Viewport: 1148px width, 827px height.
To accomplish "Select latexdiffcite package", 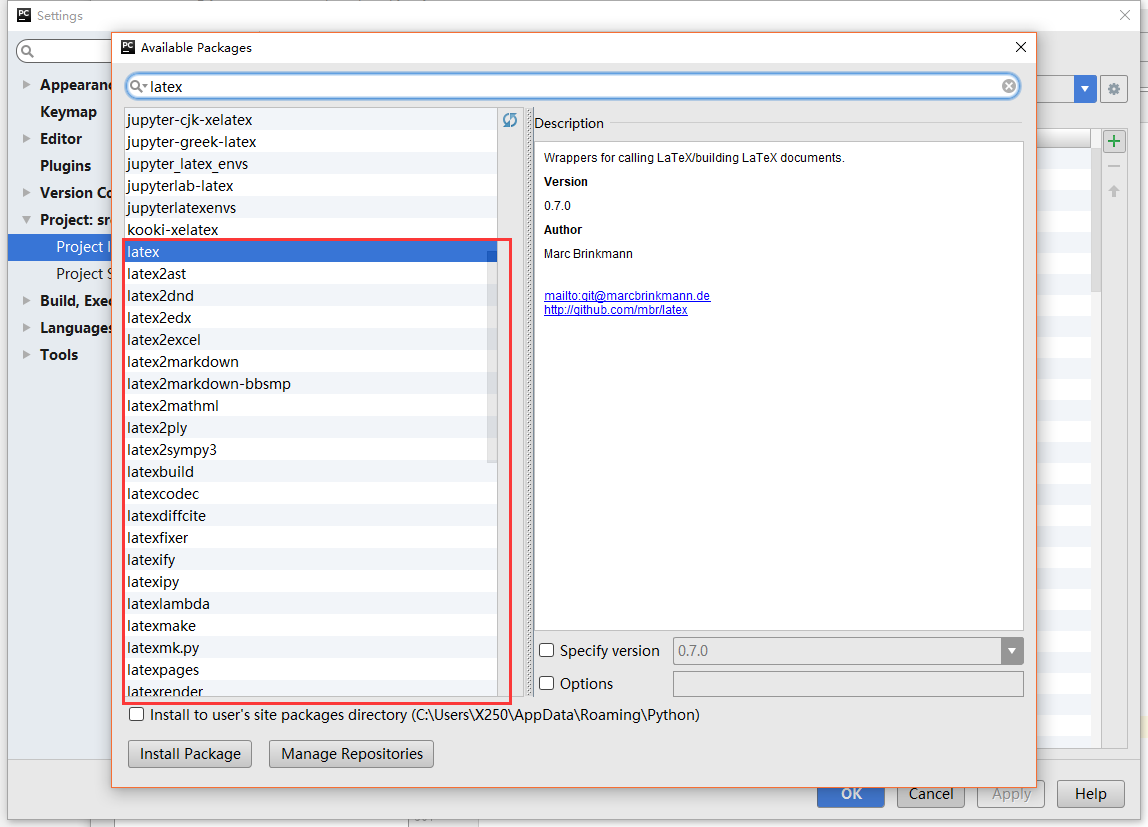I will click(310, 515).
